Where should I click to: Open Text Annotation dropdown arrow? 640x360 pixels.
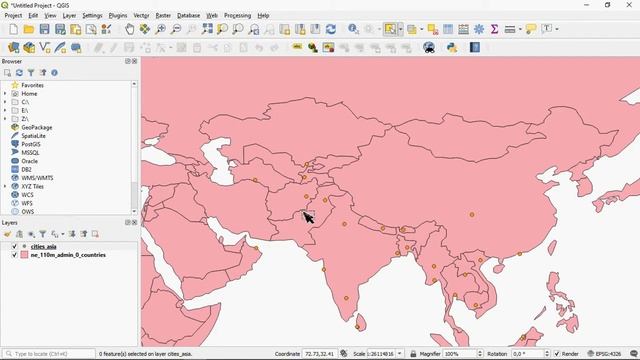point(557,29)
